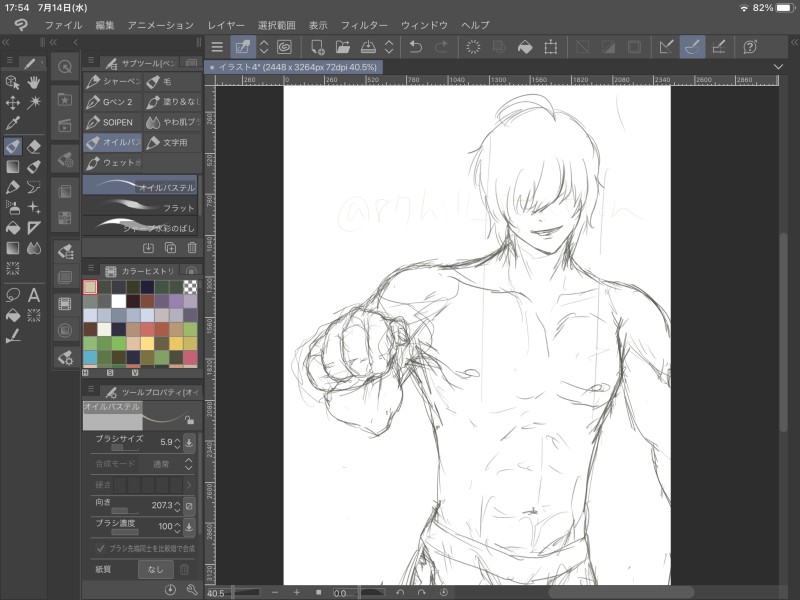Toggle the brush settings lock icon
800x600 pixels.
click(188, 420)
